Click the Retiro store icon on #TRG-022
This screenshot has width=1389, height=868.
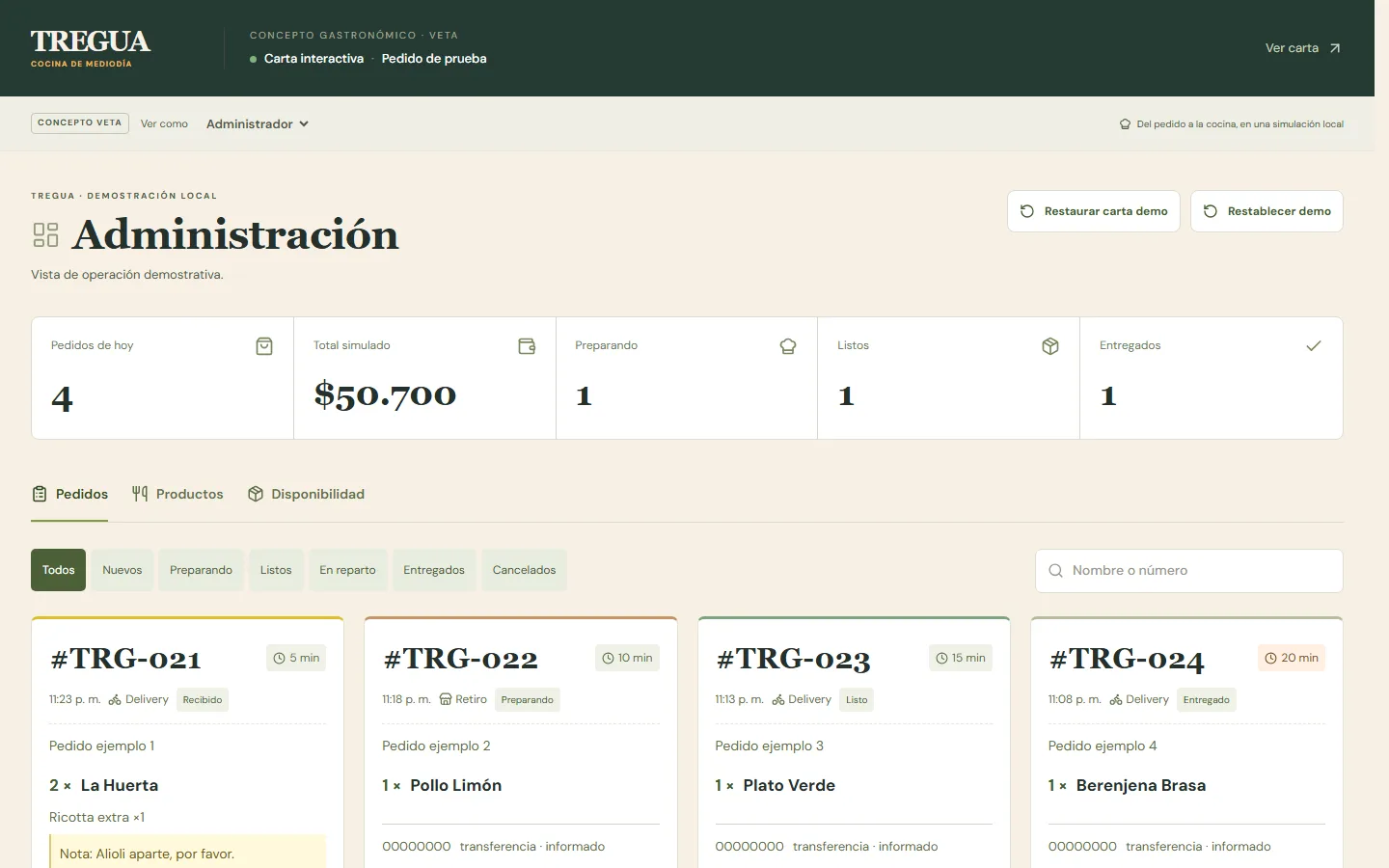coord(446,699)
